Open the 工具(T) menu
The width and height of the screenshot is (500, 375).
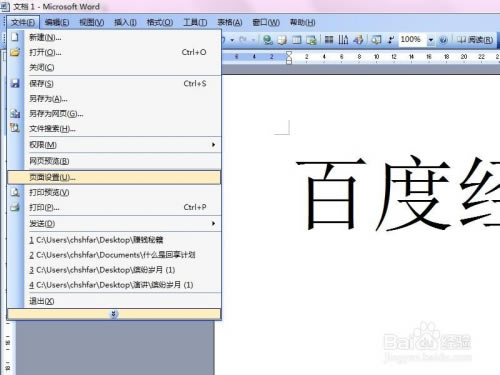195,22
